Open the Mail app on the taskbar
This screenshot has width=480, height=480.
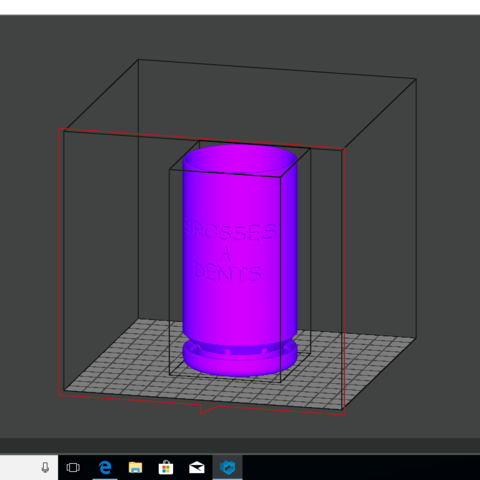pyautogui.click(x=197, y=467)
